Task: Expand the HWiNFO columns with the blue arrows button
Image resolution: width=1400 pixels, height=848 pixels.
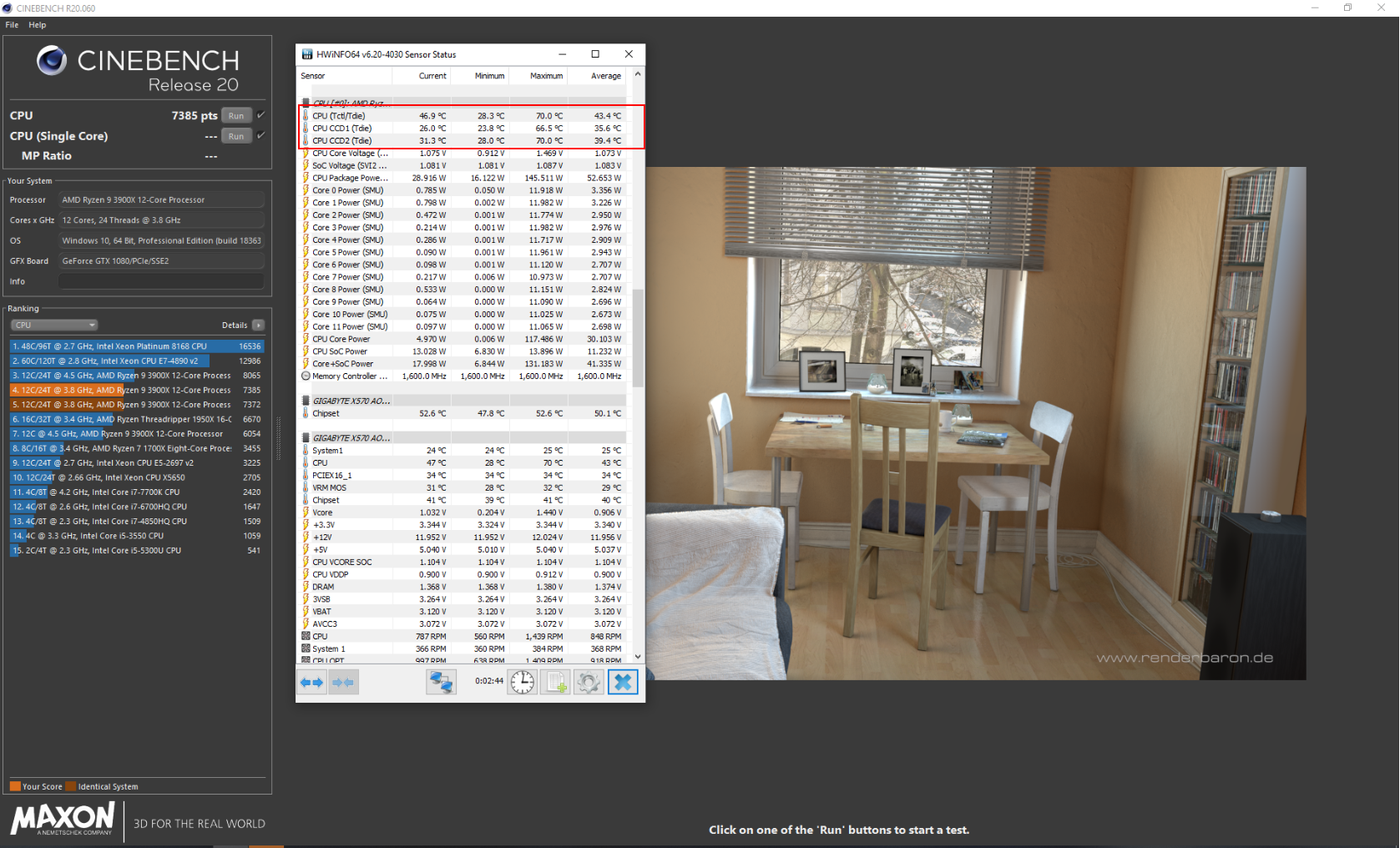Action: point(312,682)
